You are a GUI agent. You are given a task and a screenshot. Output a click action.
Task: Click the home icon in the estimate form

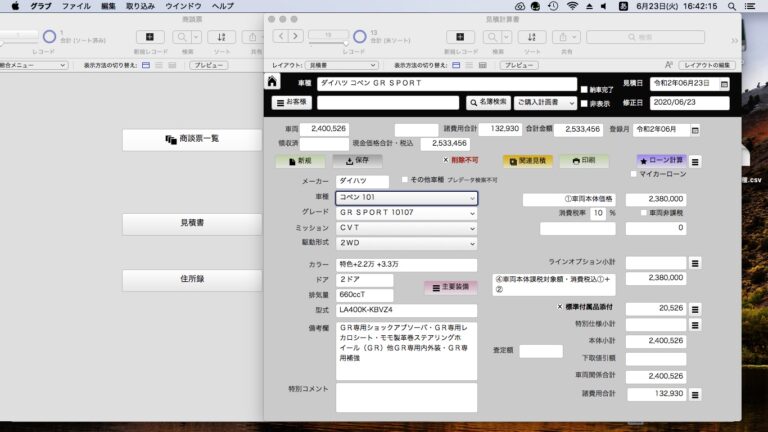pyautogui.click(x=272, y=81)
